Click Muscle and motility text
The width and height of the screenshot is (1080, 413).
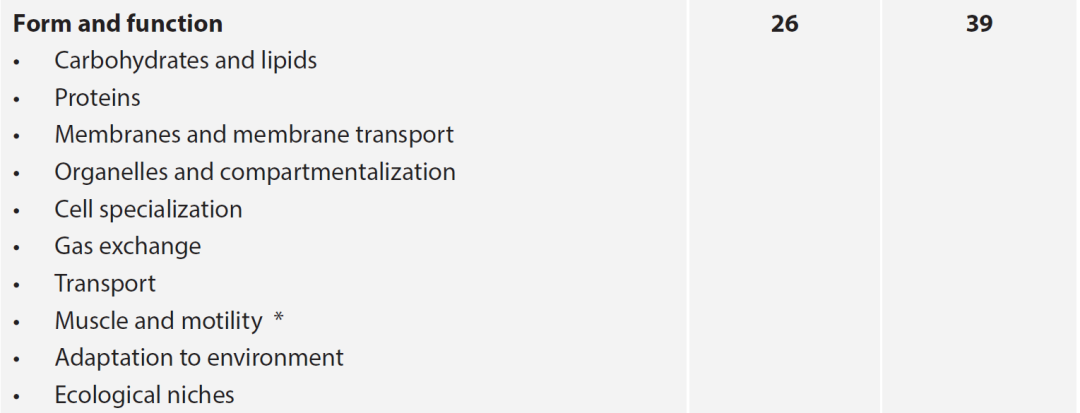click(x=158, y=321)
